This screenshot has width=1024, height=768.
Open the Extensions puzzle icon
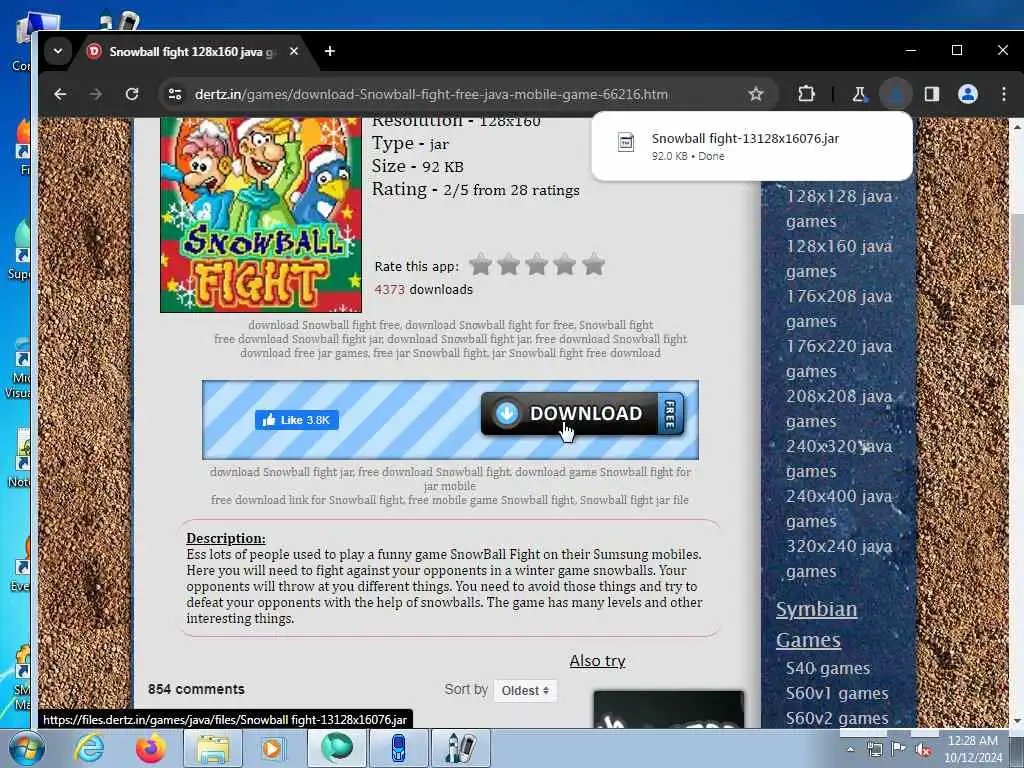(807, 94)
